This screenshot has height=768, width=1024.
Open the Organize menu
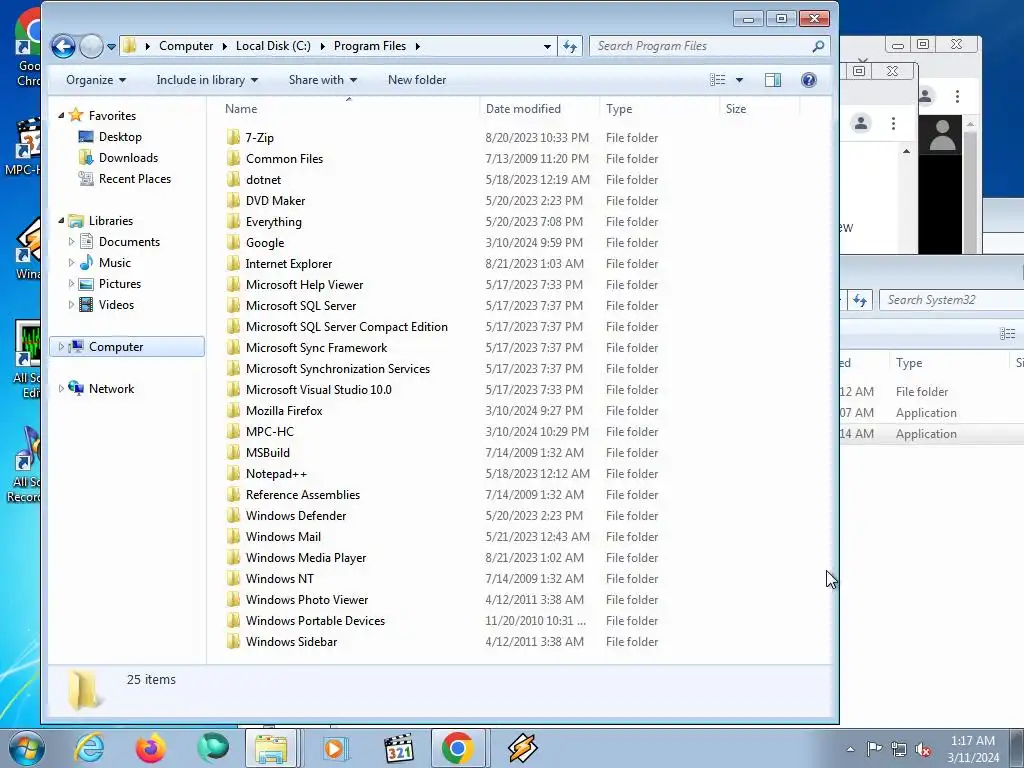coord(95,80)
